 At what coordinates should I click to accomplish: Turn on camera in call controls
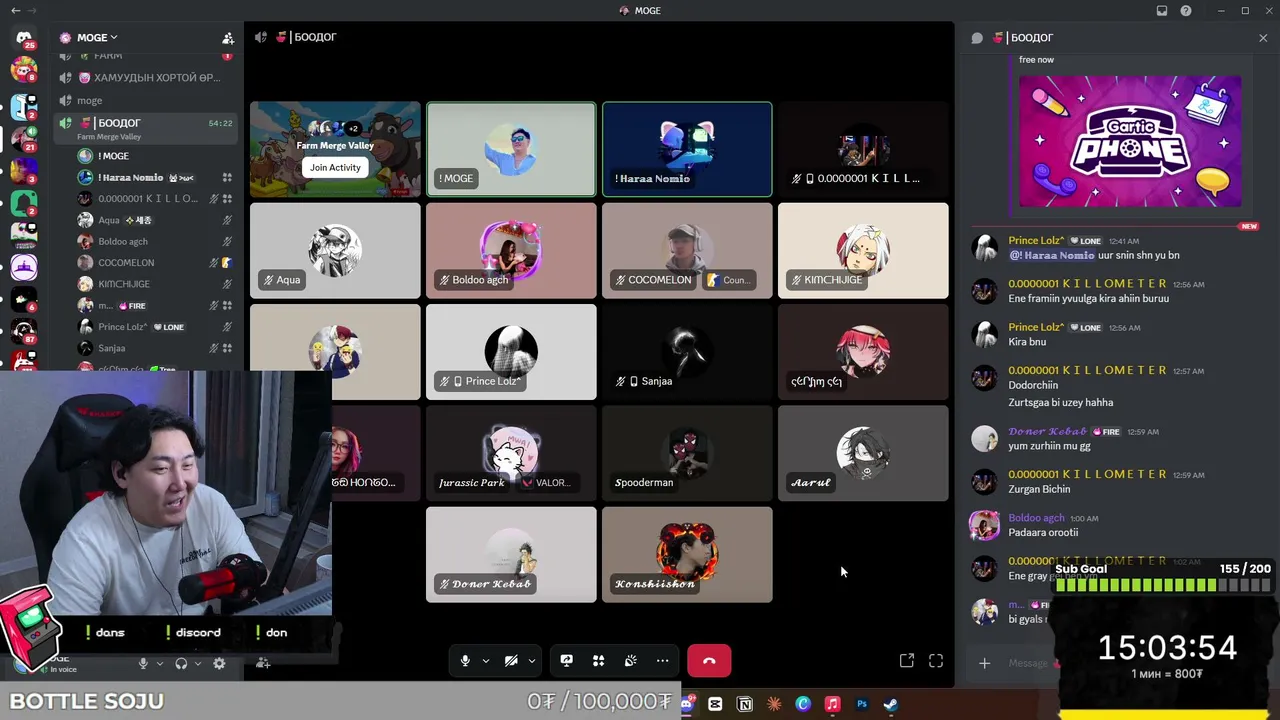click(511, 661)
